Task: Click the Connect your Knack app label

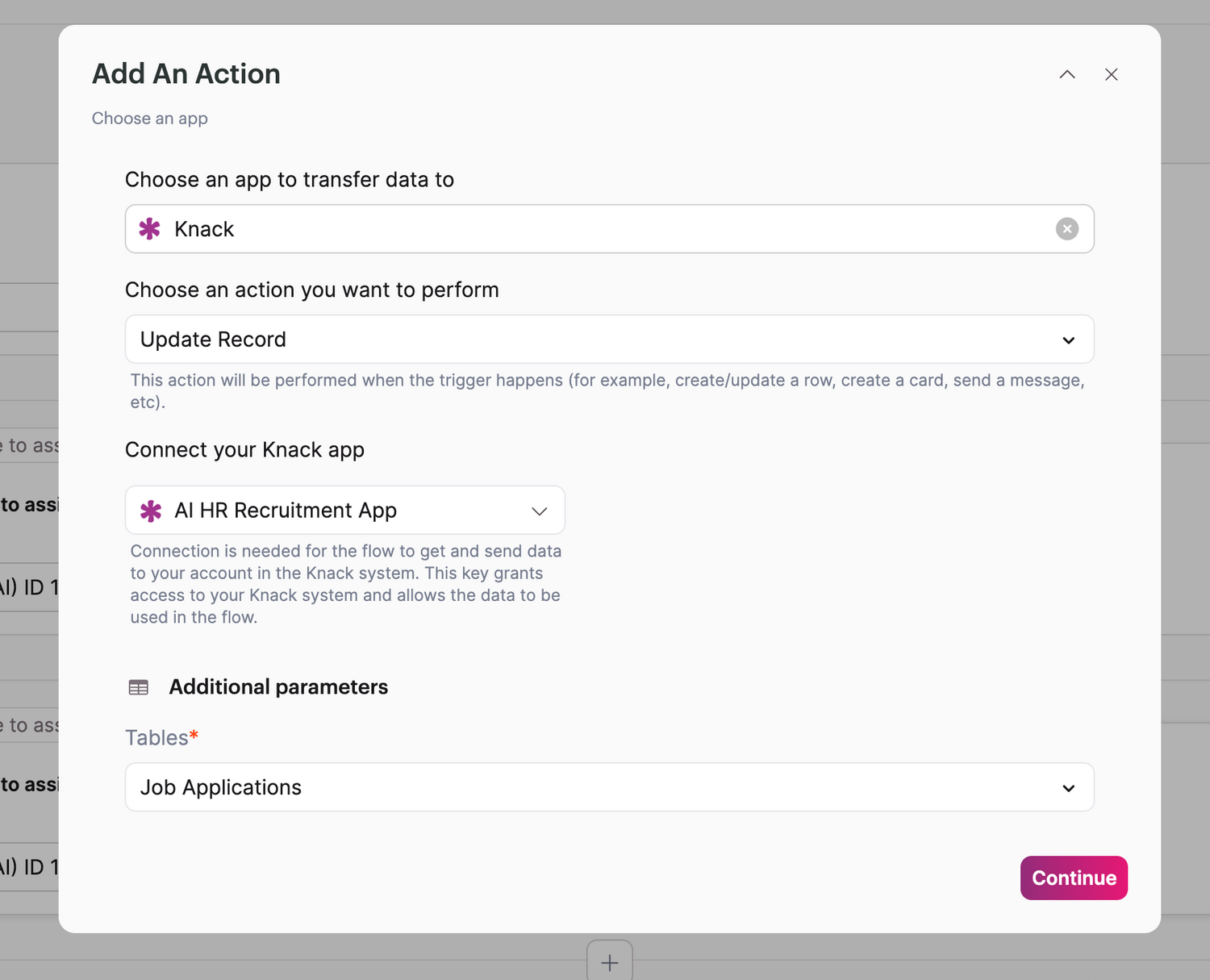Action: (244, 450)
